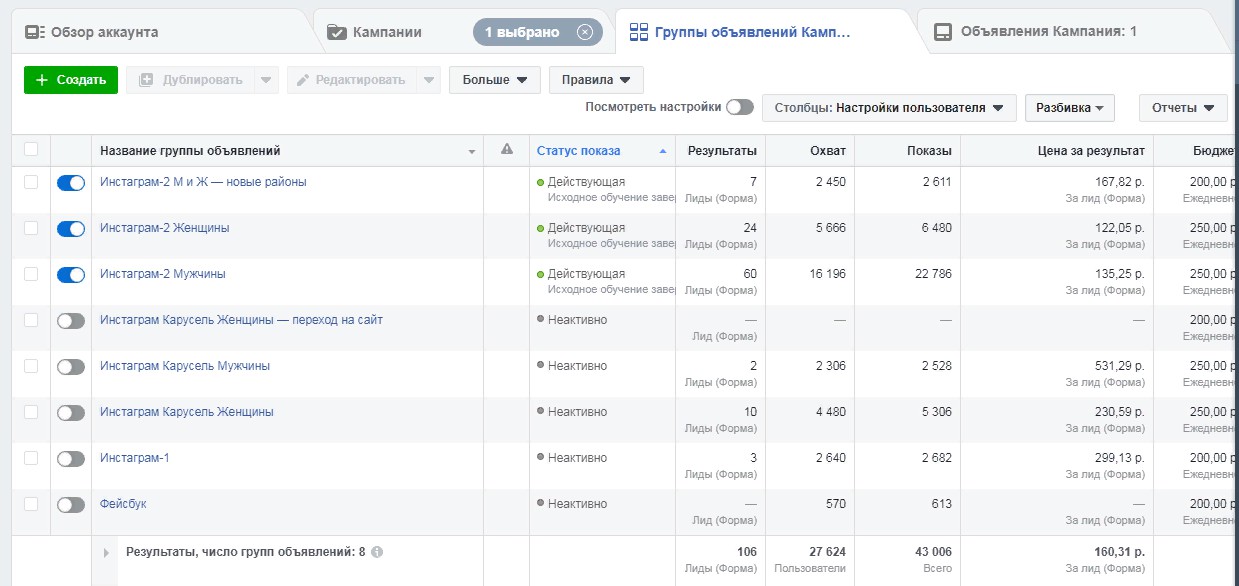
Task: Open the Столбцы: Настройки пользователя dropdown
Action: click(889, 108)
